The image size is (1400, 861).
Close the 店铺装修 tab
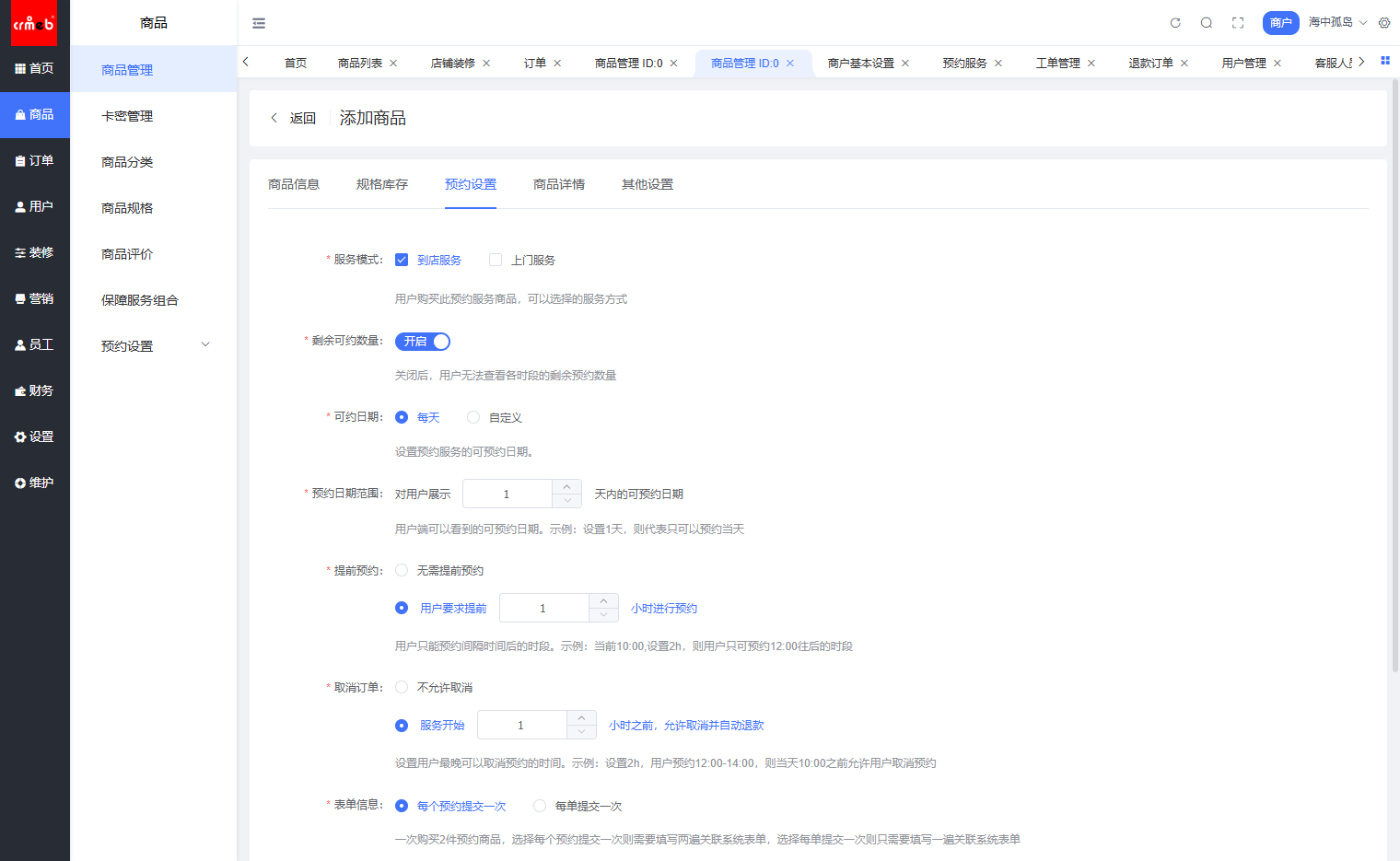(x=486, y=64)
